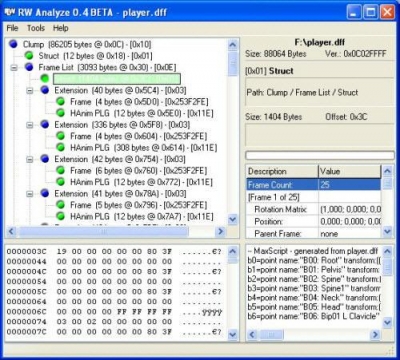400x360 pixels.
Task: Click green icon of HAnim PLG at 0x5E0
Action: pos(60,113)
